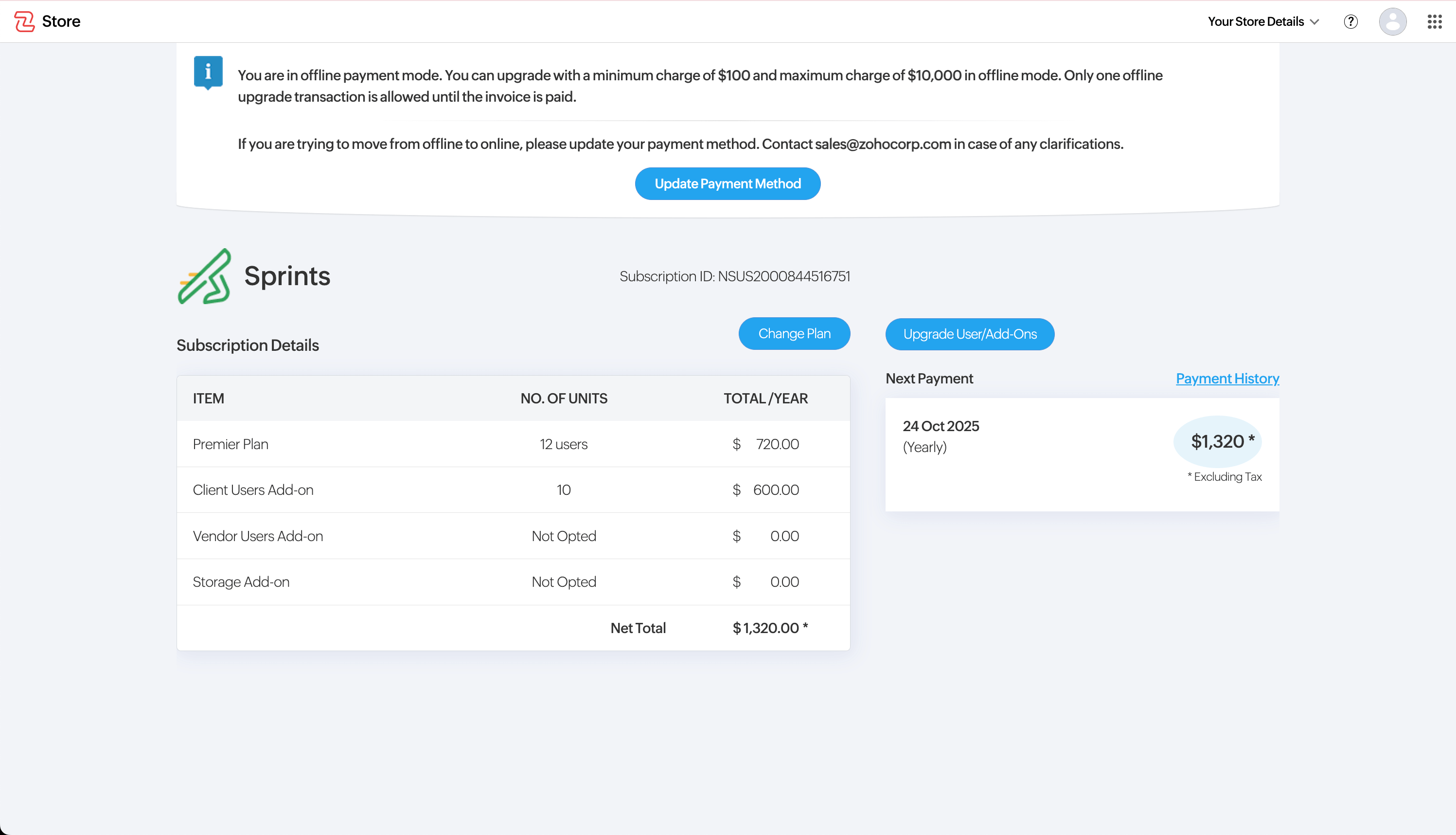Click the Store title text in header
The image size is (1456, 835).
(61, 21)
